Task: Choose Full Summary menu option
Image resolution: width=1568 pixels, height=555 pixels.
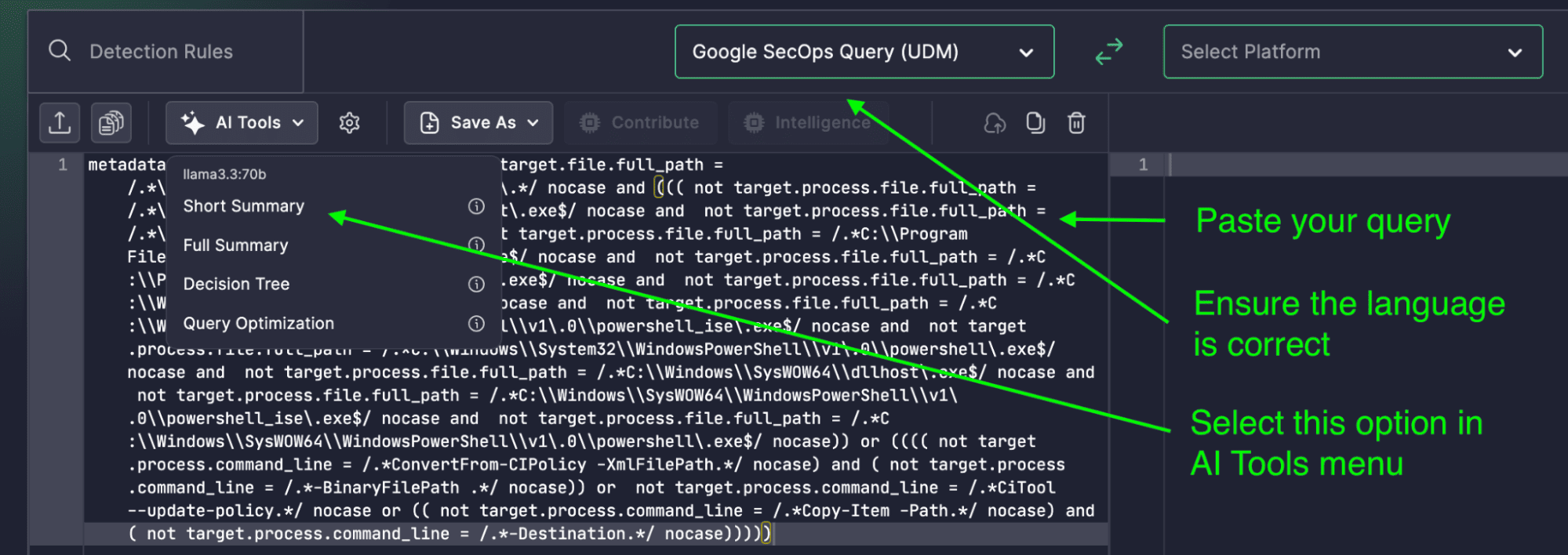Action: coord(235,245)
